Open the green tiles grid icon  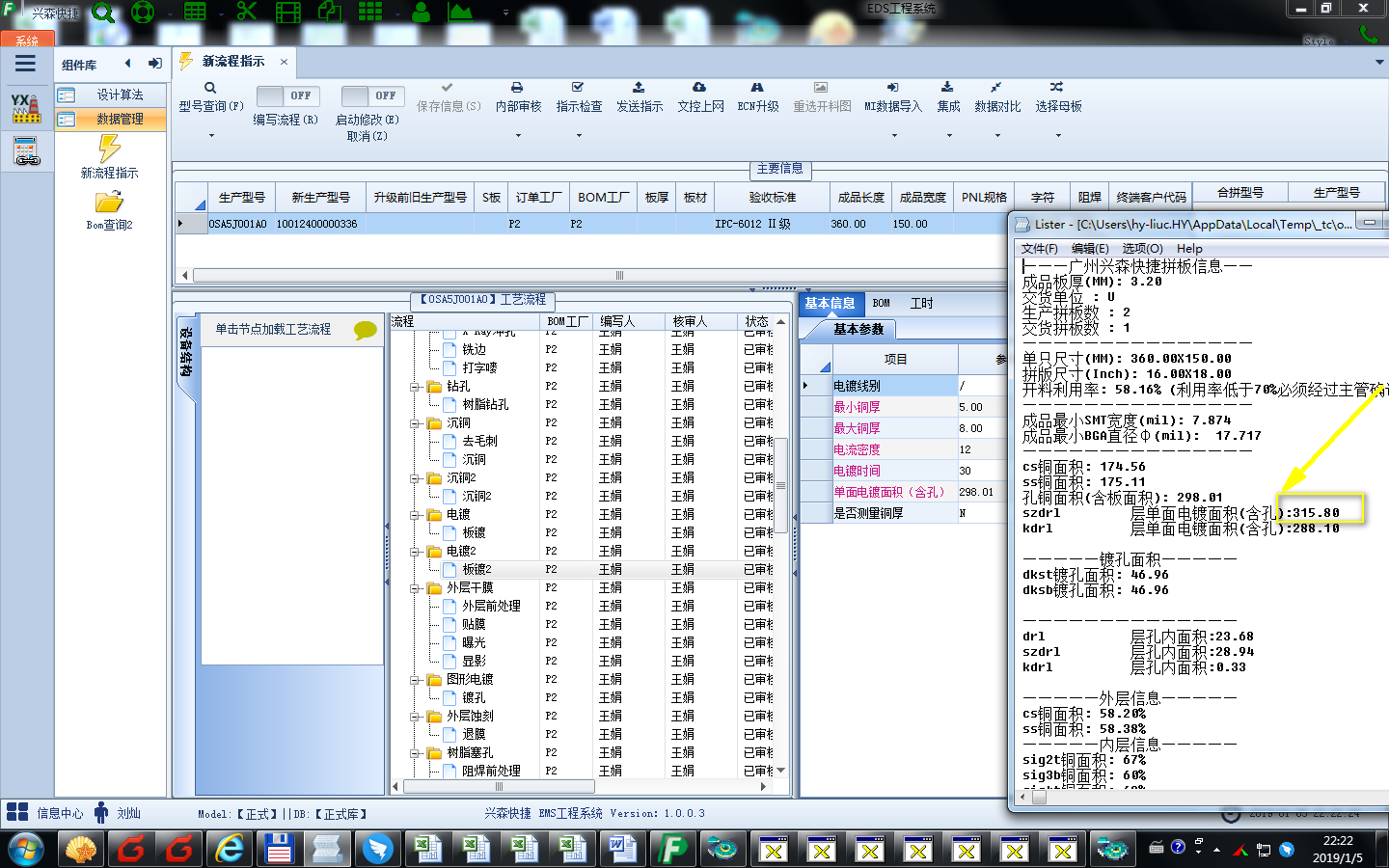click(370, 12)
